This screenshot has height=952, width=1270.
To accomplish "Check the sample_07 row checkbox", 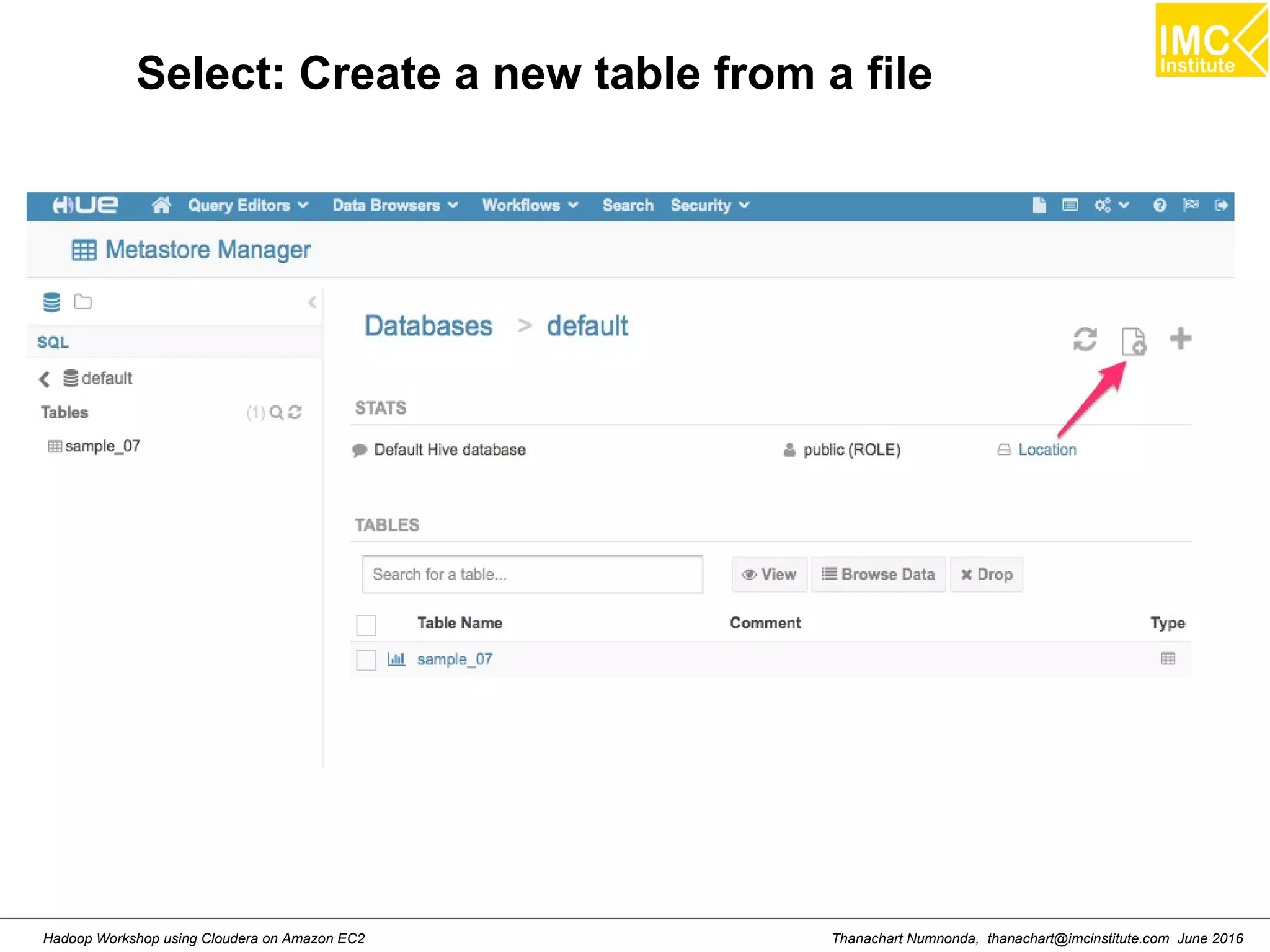I will (366, 660).
